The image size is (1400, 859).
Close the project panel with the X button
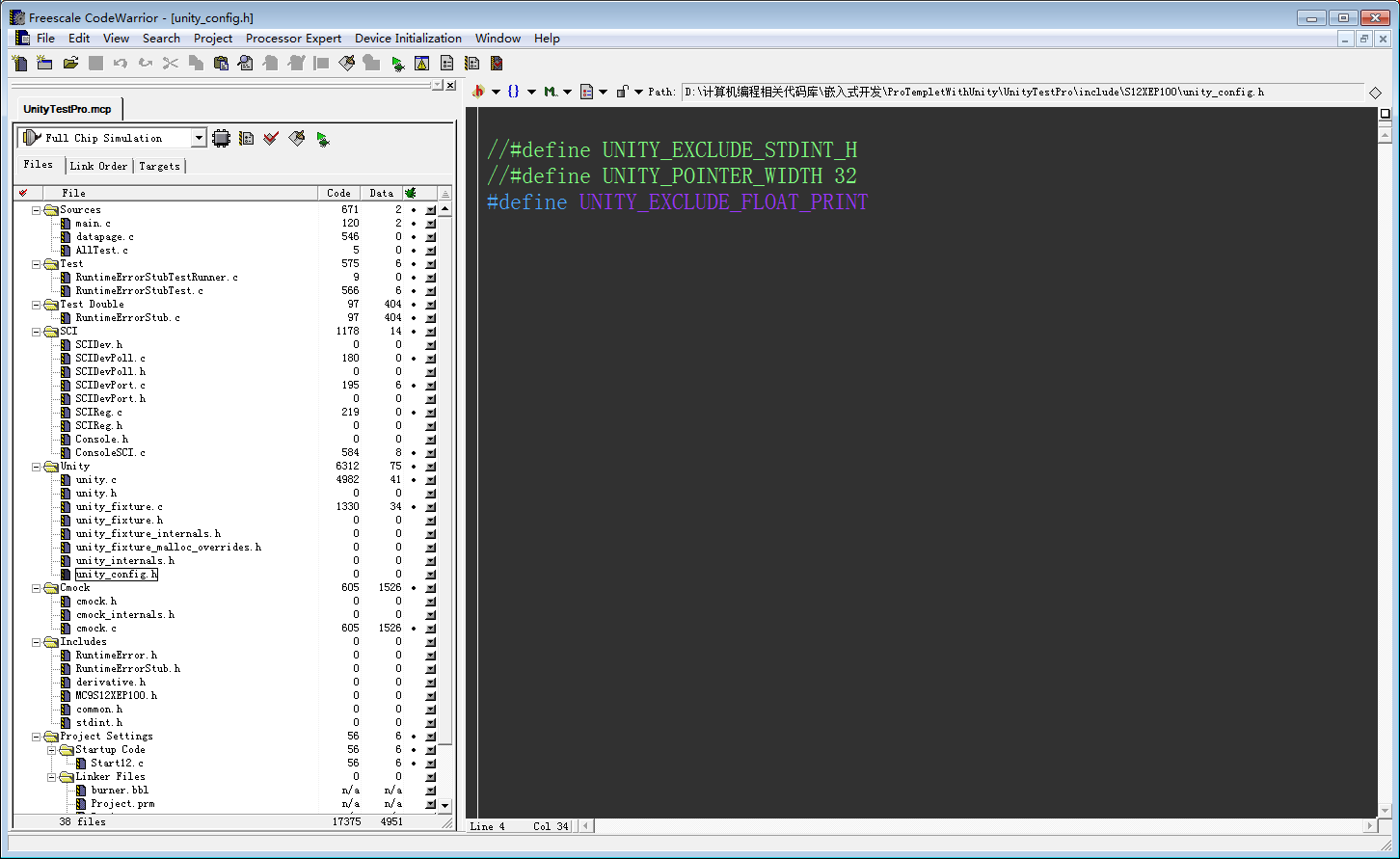[x=450, y=85]
